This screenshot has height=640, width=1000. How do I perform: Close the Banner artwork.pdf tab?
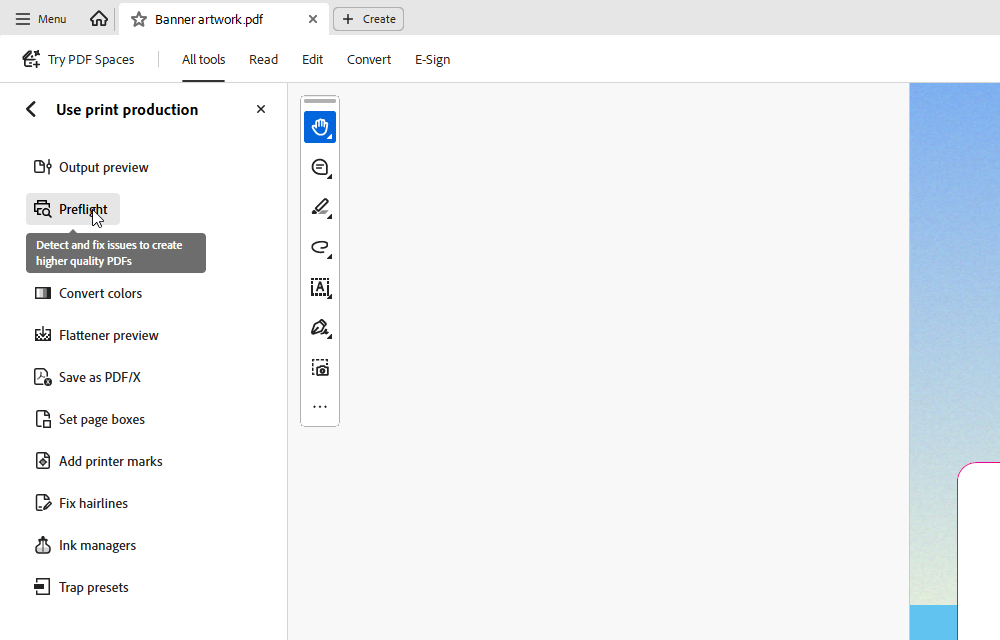[x=313, y=19]
